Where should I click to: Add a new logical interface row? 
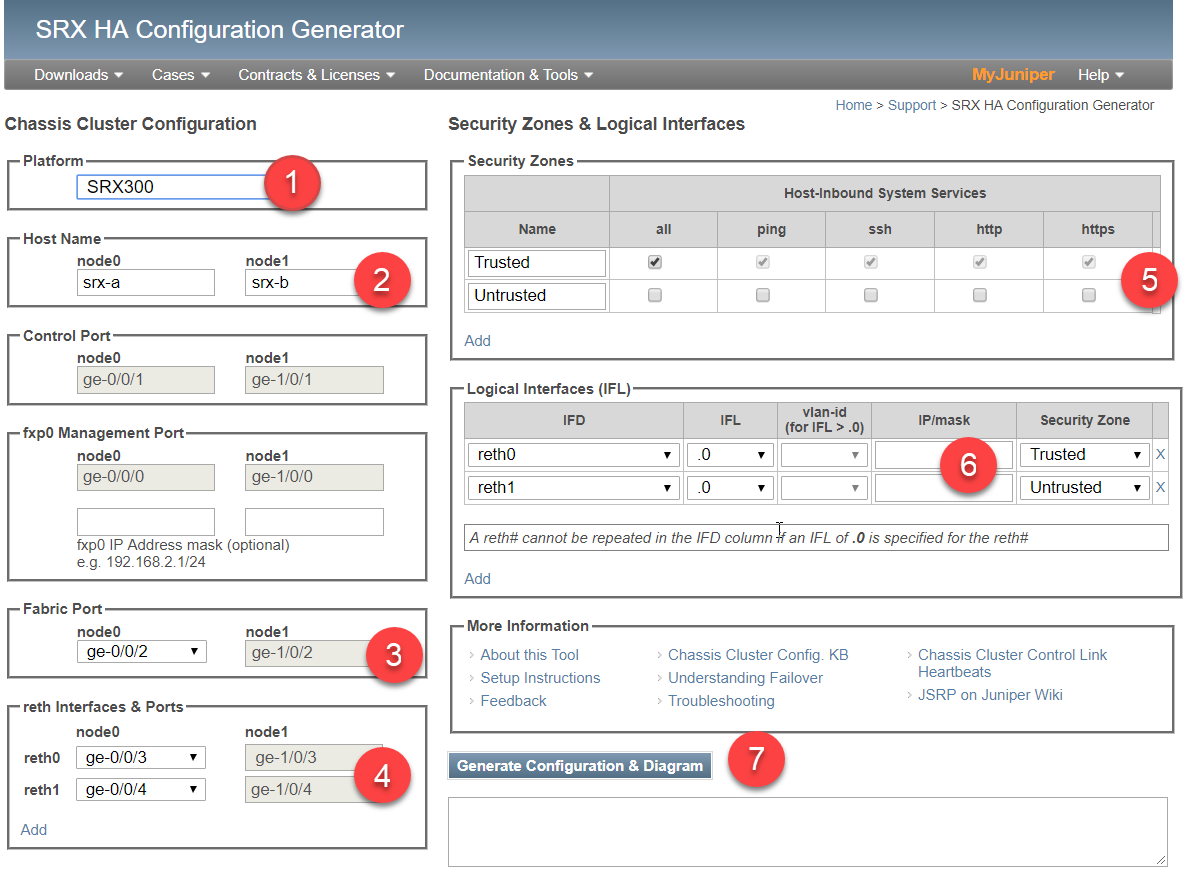coord(477,579)
